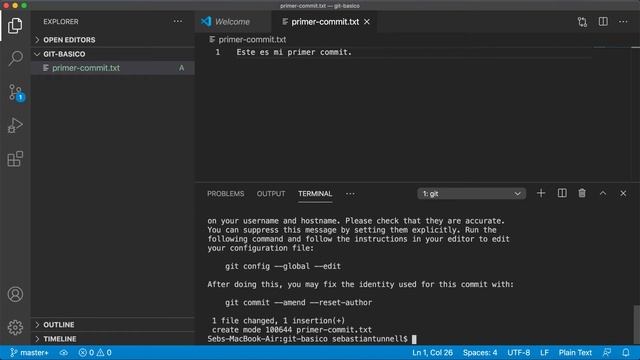
Task: Open notifications bell in status bar
Action: (626, 353)
